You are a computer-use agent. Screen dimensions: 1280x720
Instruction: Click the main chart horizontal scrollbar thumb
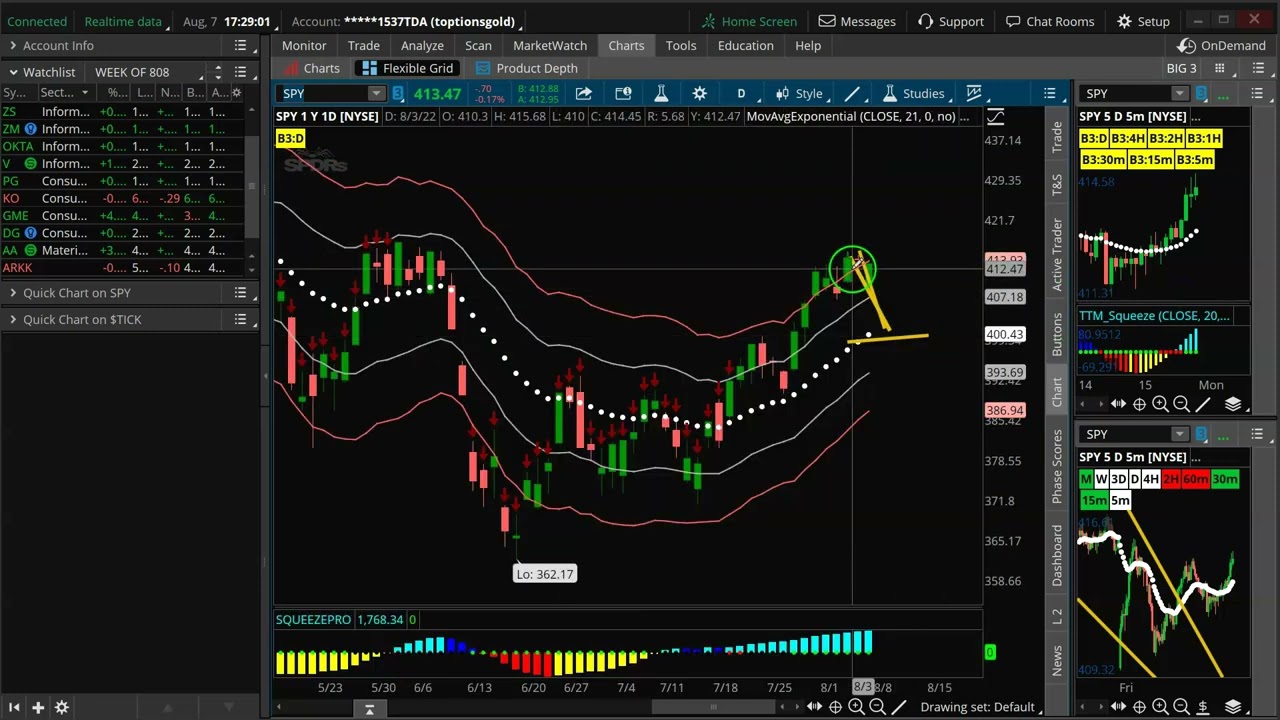[712, 707]
